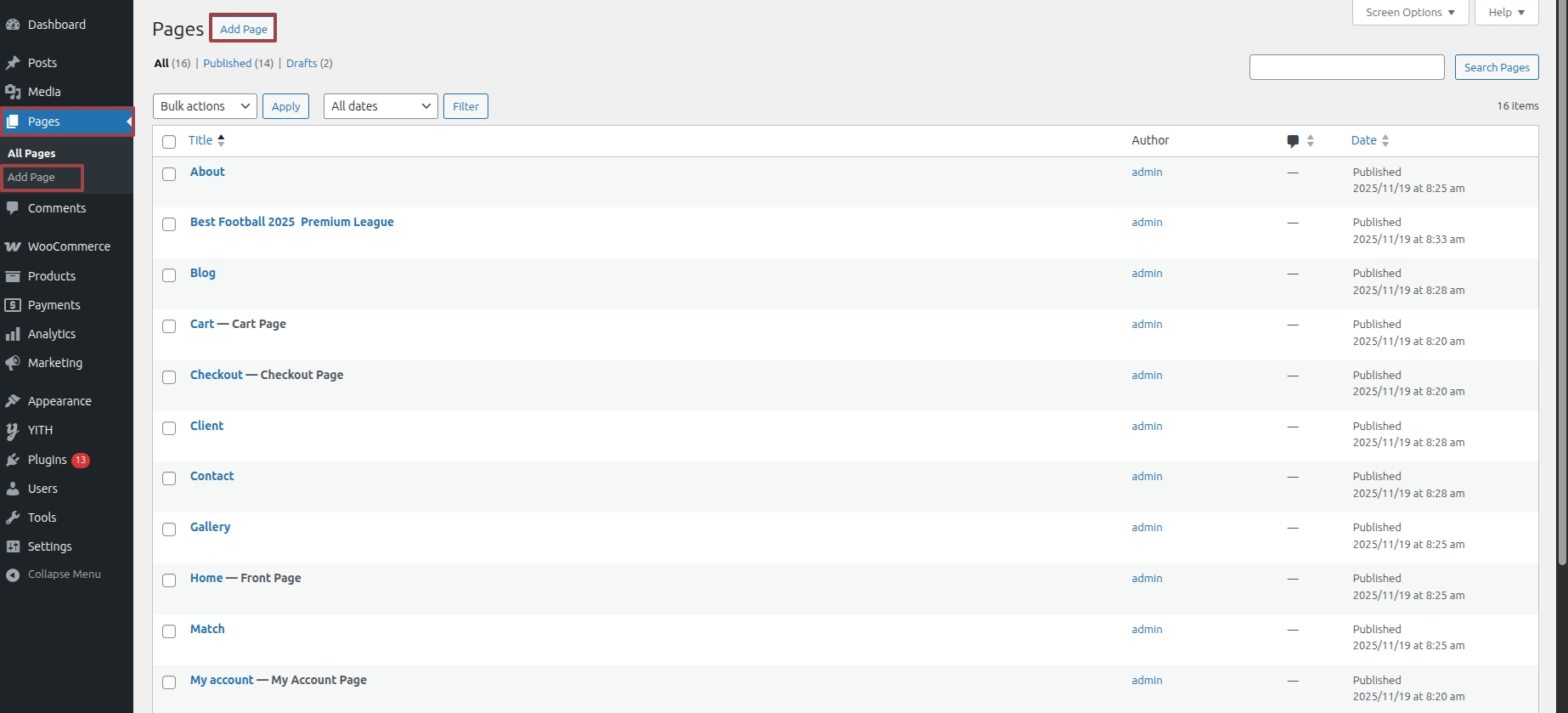Click the Media library icon
This screenshot has width=1568, height=713.
pos(13,92)
